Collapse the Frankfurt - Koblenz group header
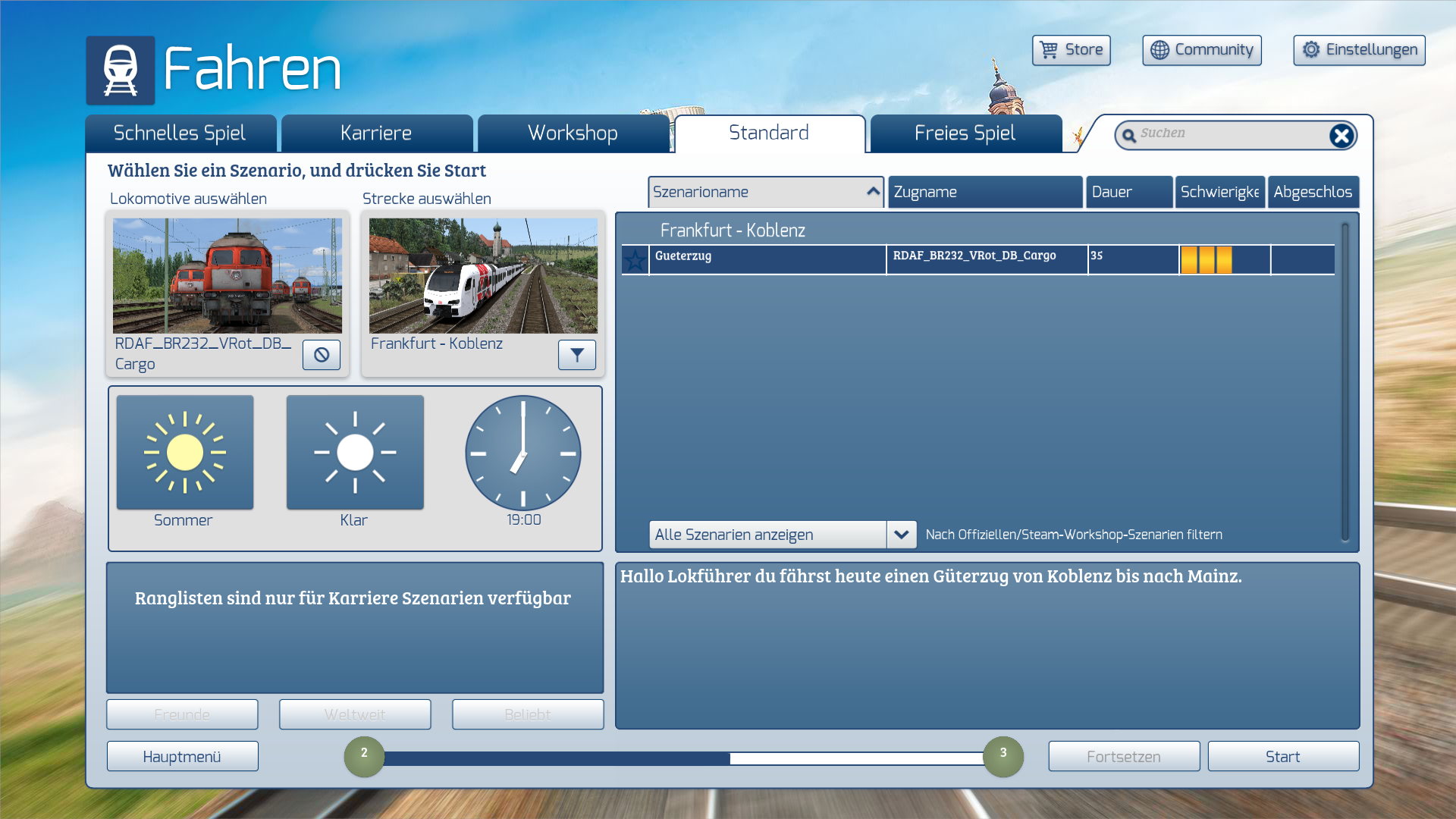1456x819 pixels. click(732, 231)
